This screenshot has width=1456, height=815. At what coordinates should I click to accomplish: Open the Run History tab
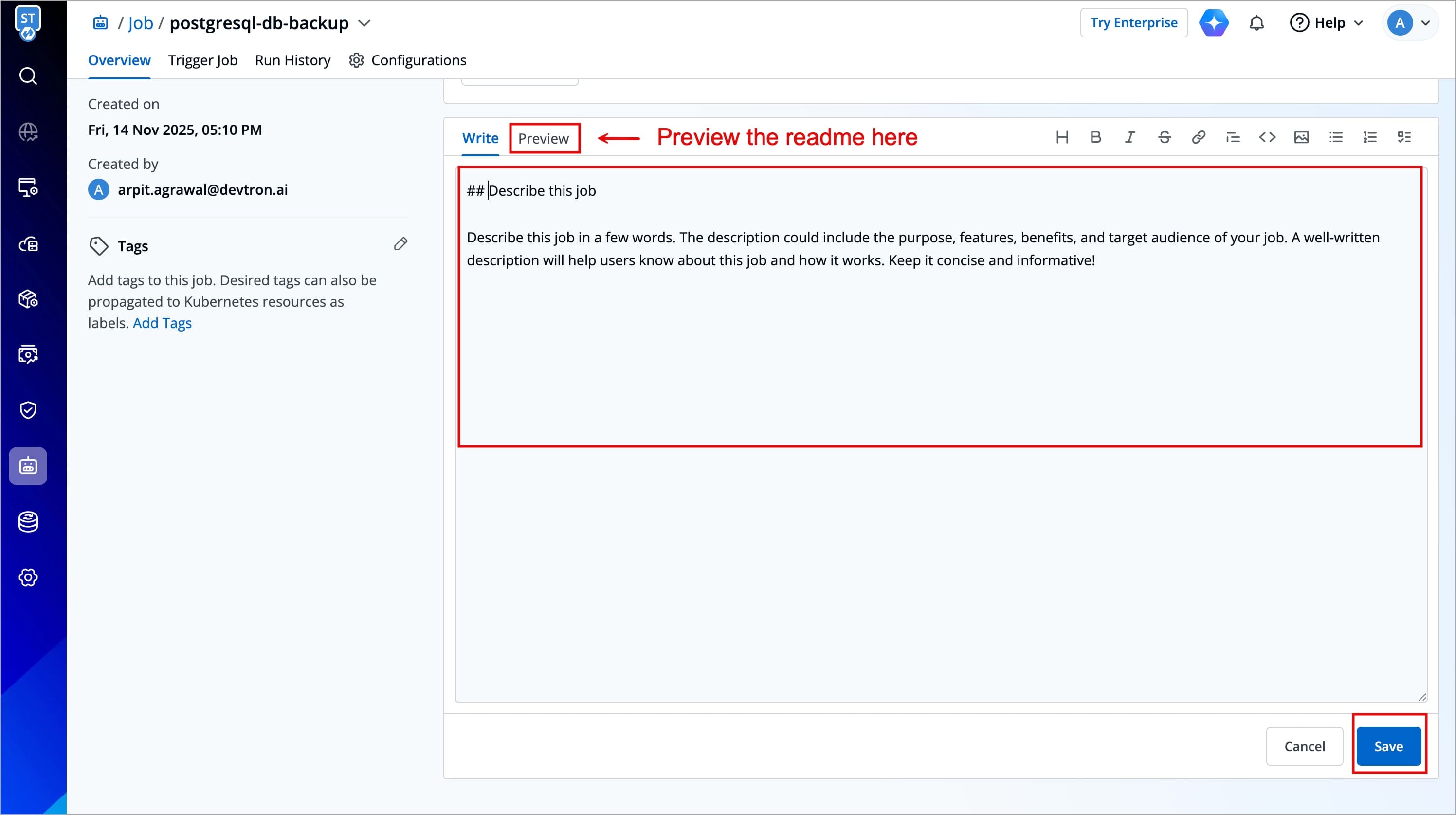[292, 60]
